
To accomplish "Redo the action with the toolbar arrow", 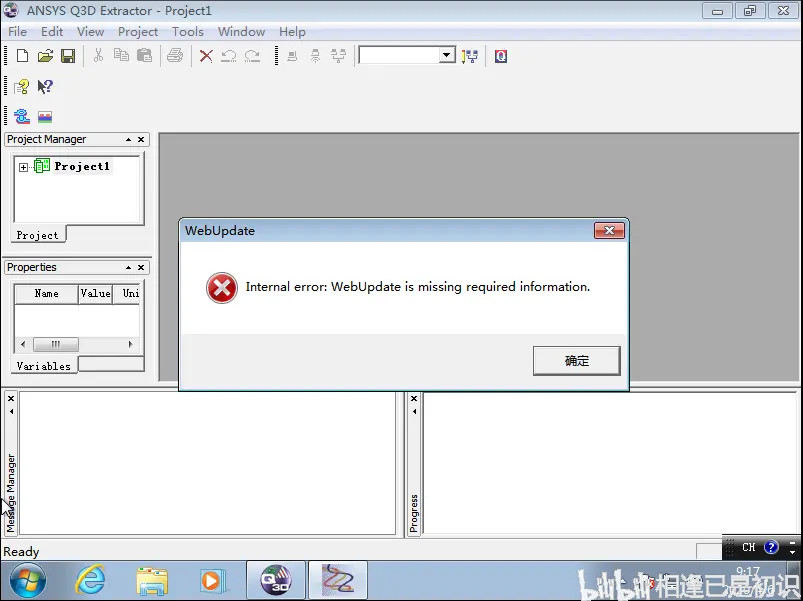I will point(252,55).
